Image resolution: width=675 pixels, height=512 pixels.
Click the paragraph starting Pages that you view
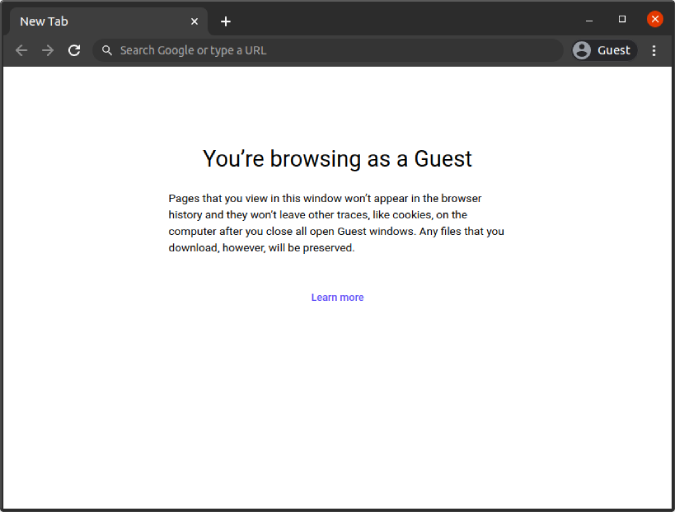336,223
